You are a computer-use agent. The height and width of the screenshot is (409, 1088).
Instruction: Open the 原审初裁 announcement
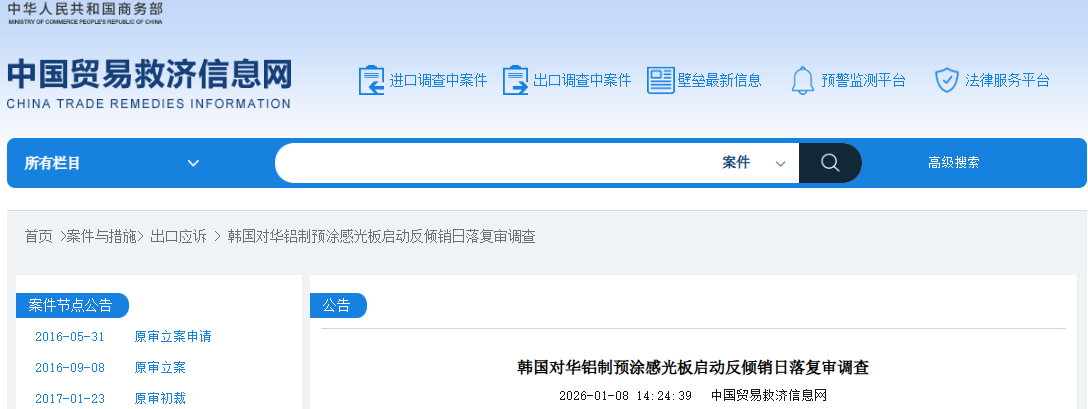(x=160, y=399)
